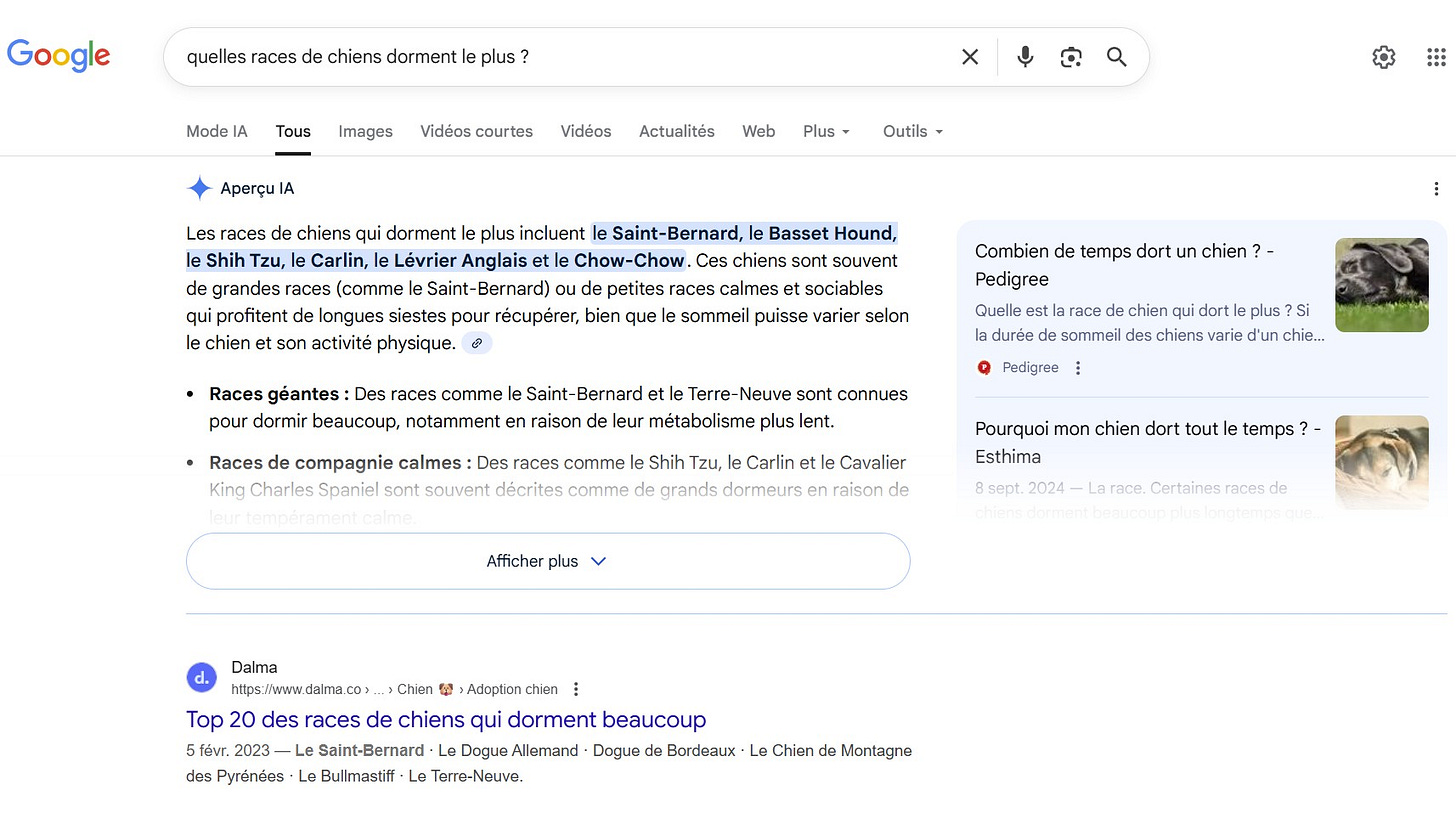Start voice search with microphone icon
The width and height of the screenshot is (1456, 819).
pyautogui.click(x=1025, y=57)
